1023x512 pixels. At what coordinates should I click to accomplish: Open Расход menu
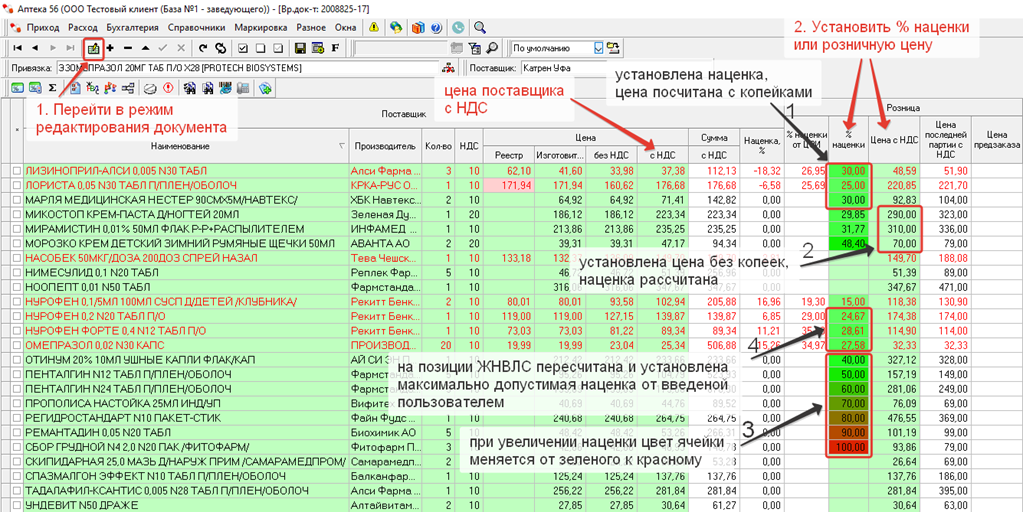pyautogui.click(x=82, y=27)
